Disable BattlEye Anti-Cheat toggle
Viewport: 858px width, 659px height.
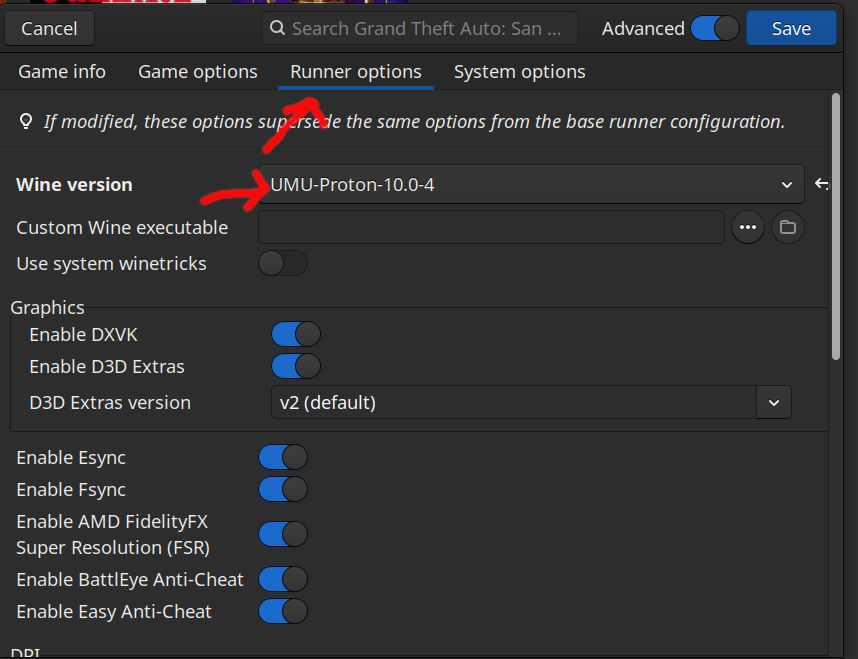[x=283, y=579]
